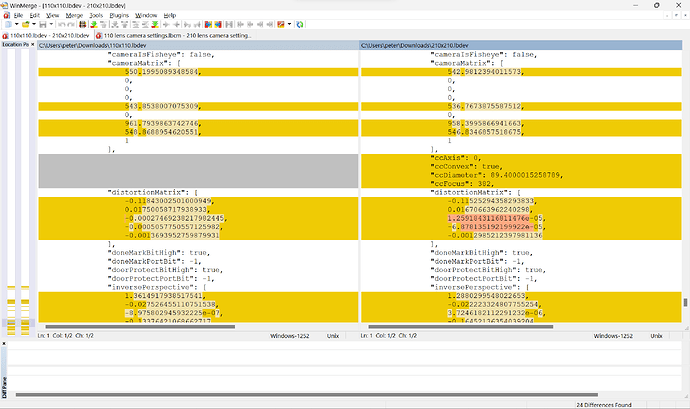Click the Save toolbar icon
The image size is (690, 409).
pos(43,24)
